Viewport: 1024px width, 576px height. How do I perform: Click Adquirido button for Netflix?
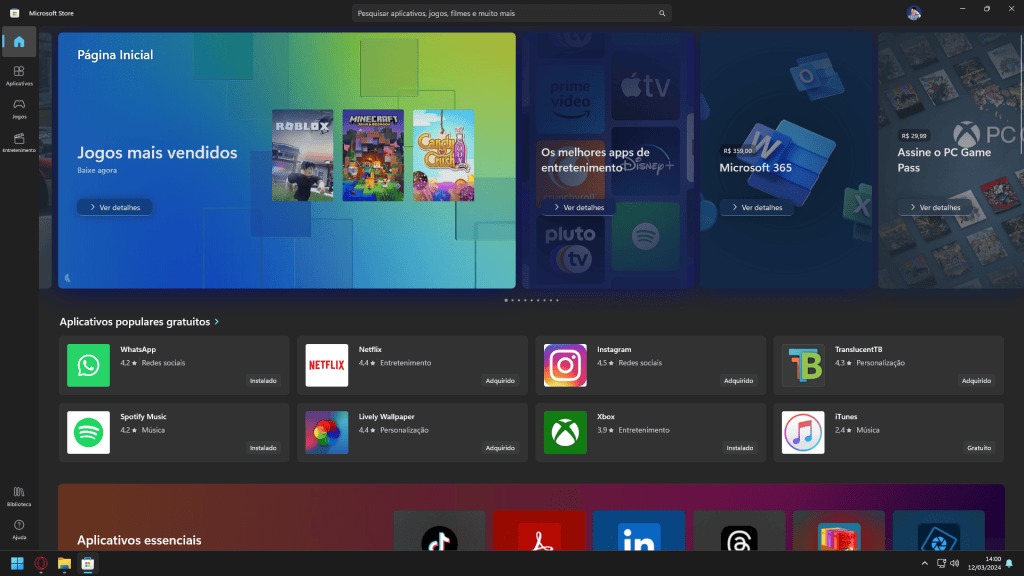click(x=500, y=381)
